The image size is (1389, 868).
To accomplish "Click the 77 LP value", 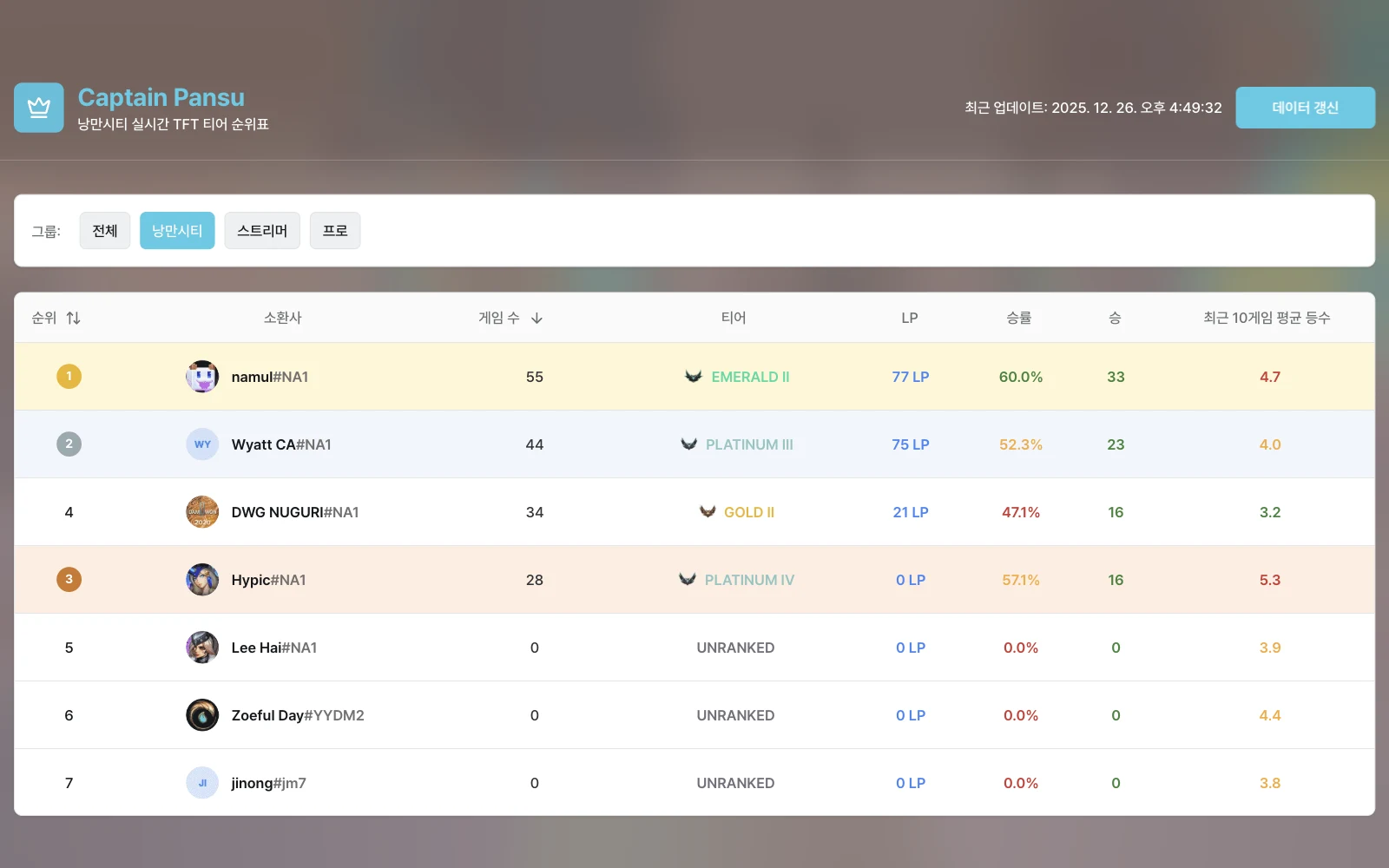I will coord(911,377).
